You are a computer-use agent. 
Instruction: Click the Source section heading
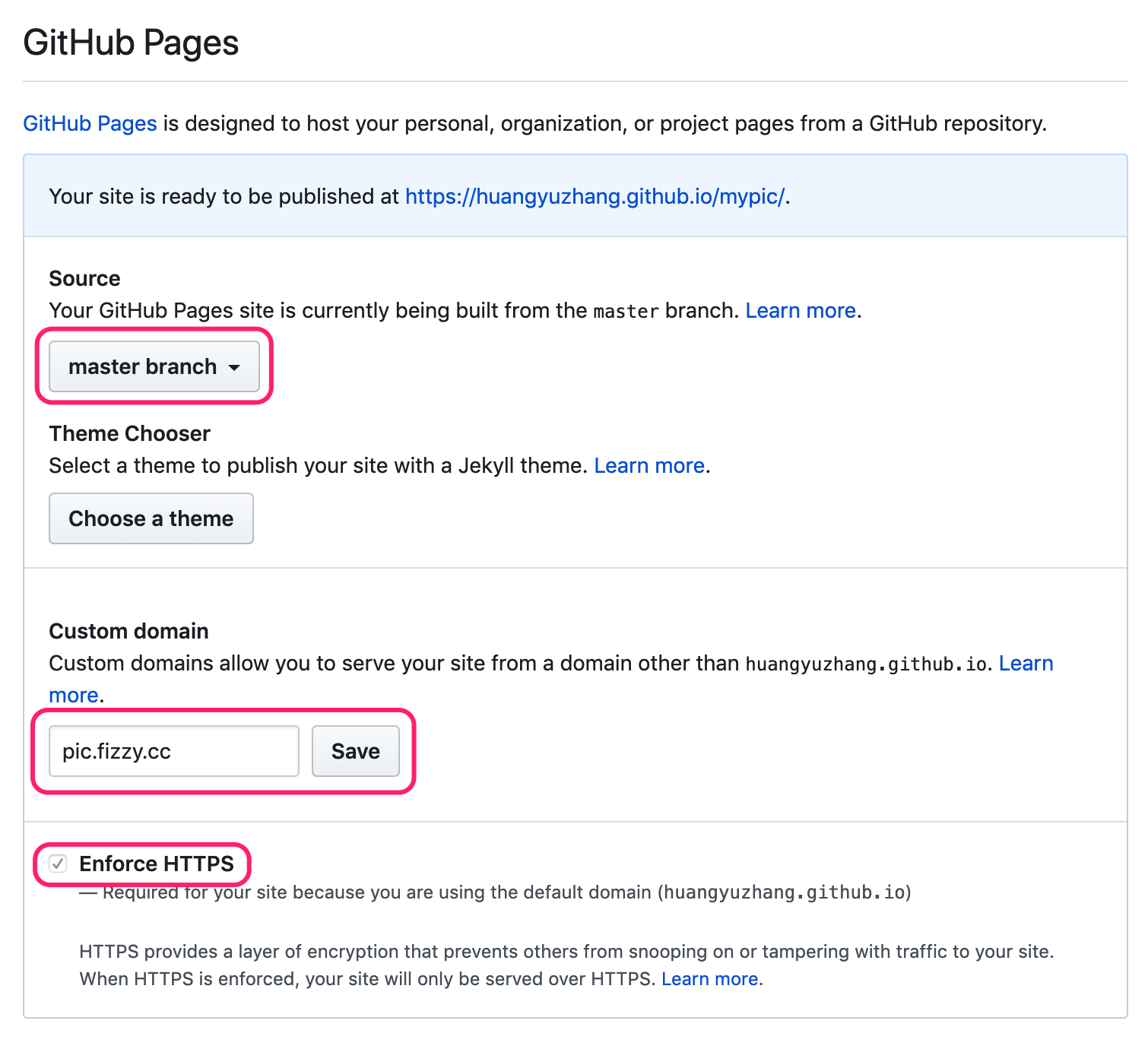[x=84, y=278]
